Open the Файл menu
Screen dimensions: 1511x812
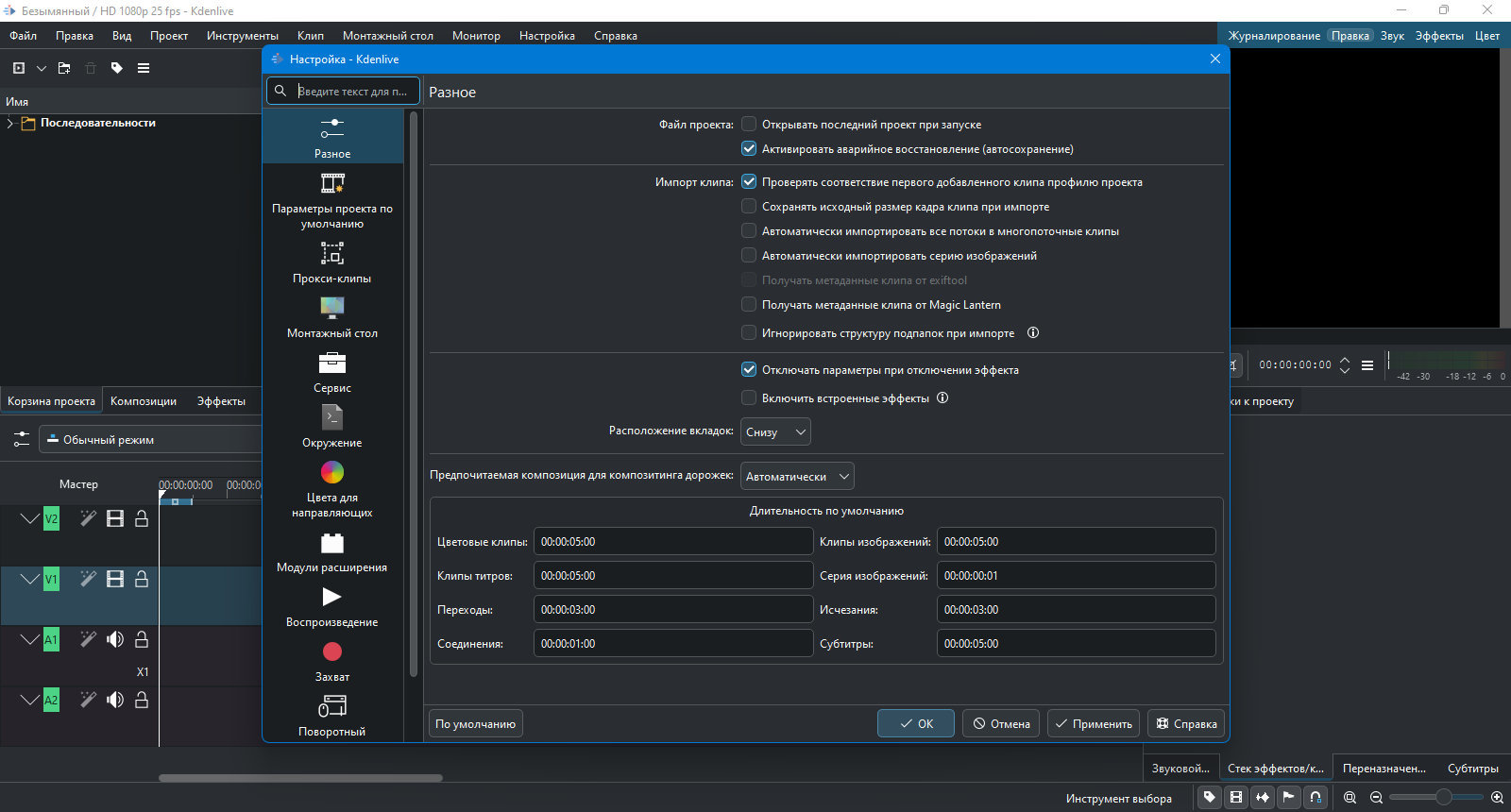(x=24, y=36)
